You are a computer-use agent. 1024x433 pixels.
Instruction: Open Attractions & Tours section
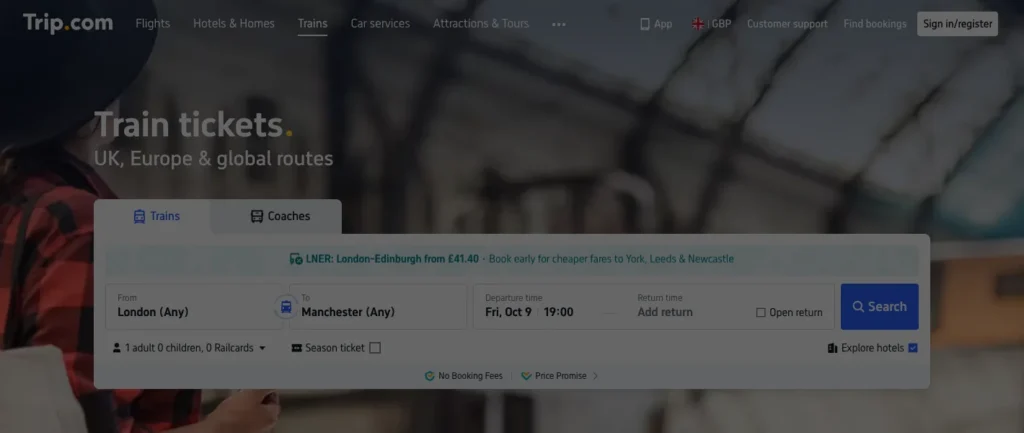click(x=481, y=24)
